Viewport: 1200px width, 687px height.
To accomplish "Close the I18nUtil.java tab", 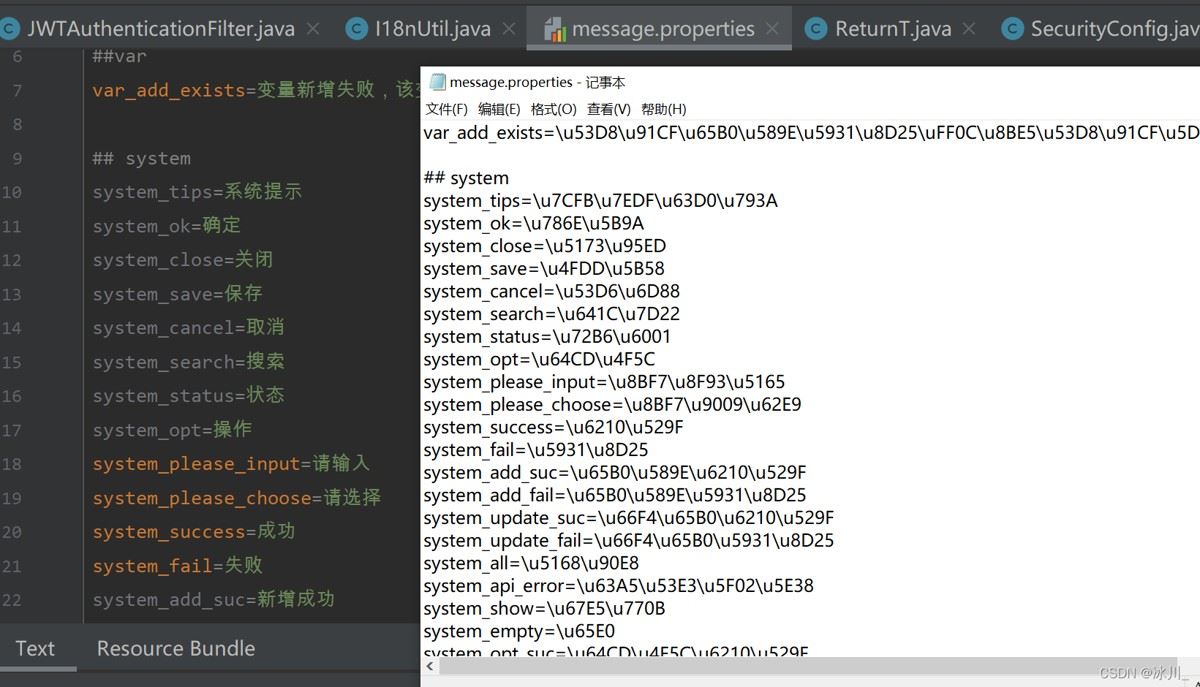I will tap(509, 29).
